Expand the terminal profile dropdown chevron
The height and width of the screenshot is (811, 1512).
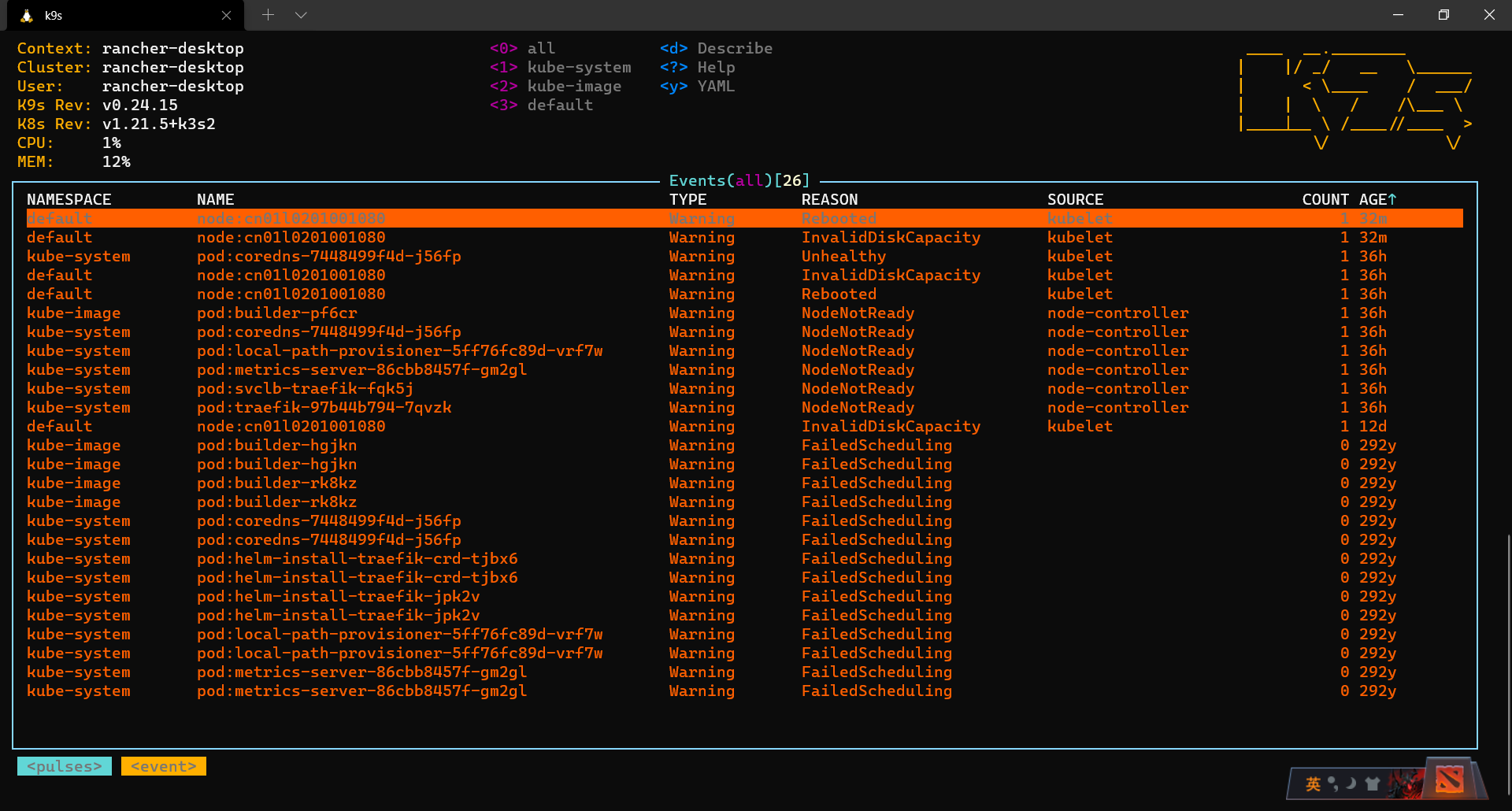pos(301,15)
